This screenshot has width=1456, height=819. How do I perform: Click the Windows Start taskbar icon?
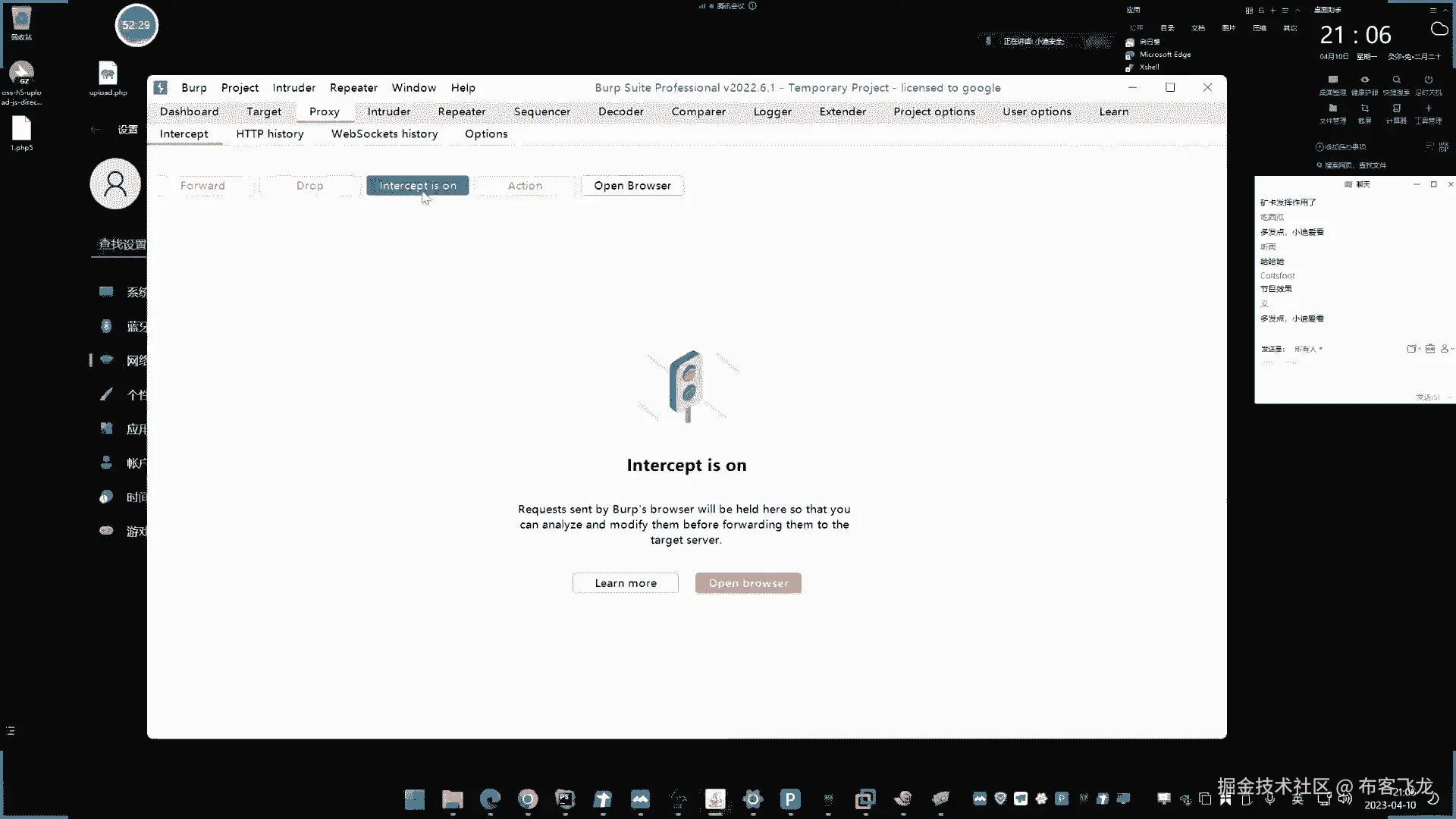(x=415, y=799)
